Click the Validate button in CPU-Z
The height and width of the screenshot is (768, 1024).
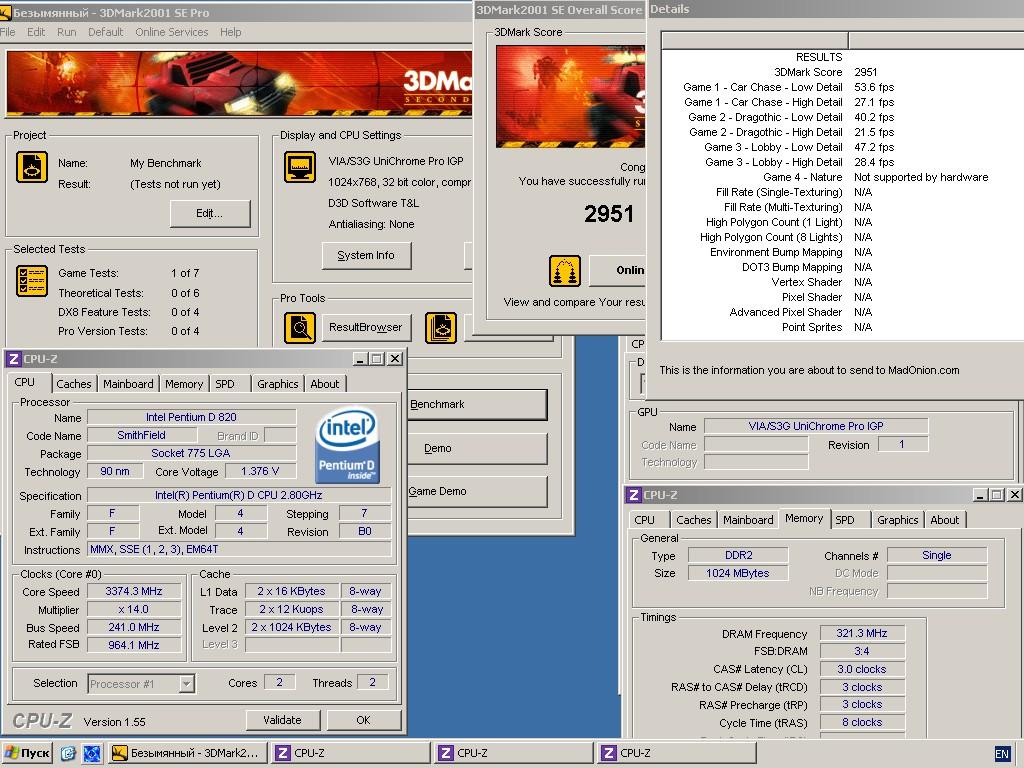282,720
